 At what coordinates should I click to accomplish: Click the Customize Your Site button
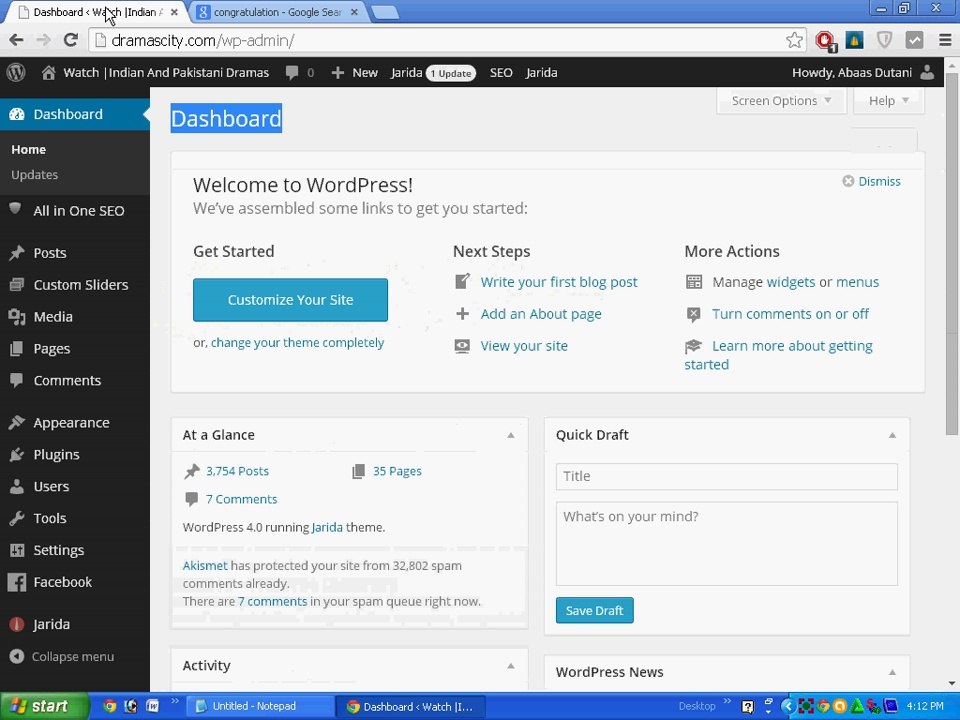290,300
